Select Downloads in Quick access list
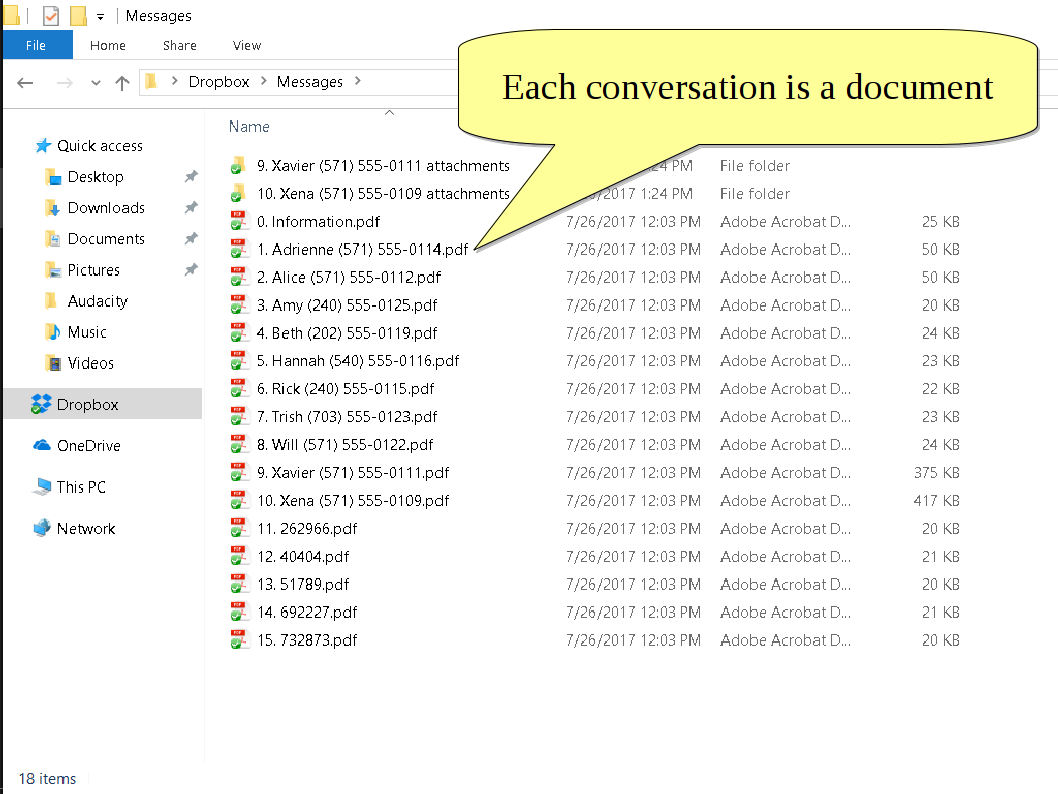The width and height of the screenshot is (1058, 794). pos(106,207)
